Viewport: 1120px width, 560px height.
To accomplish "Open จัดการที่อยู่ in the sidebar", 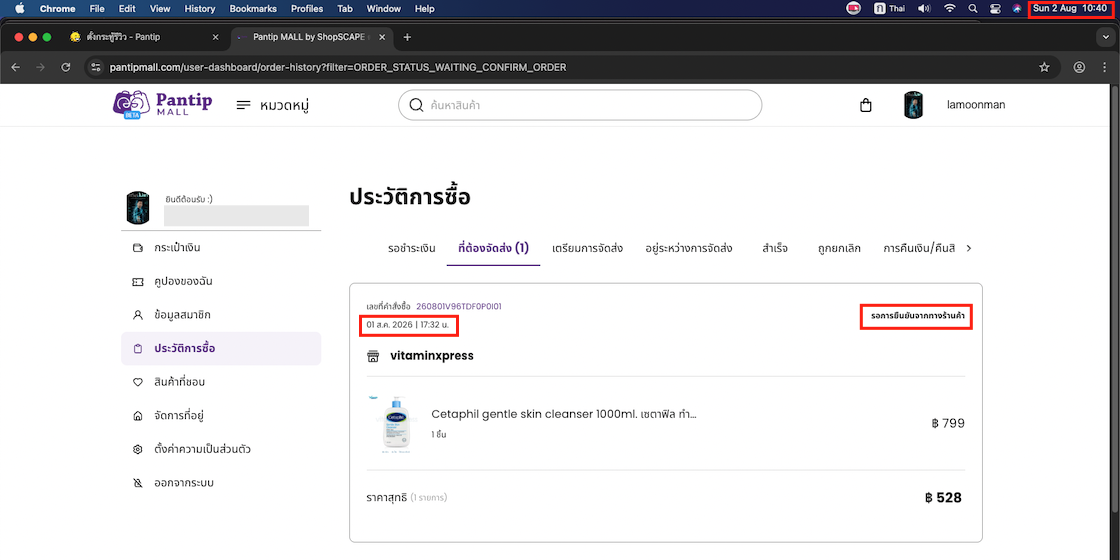I will tap(221, 415).
